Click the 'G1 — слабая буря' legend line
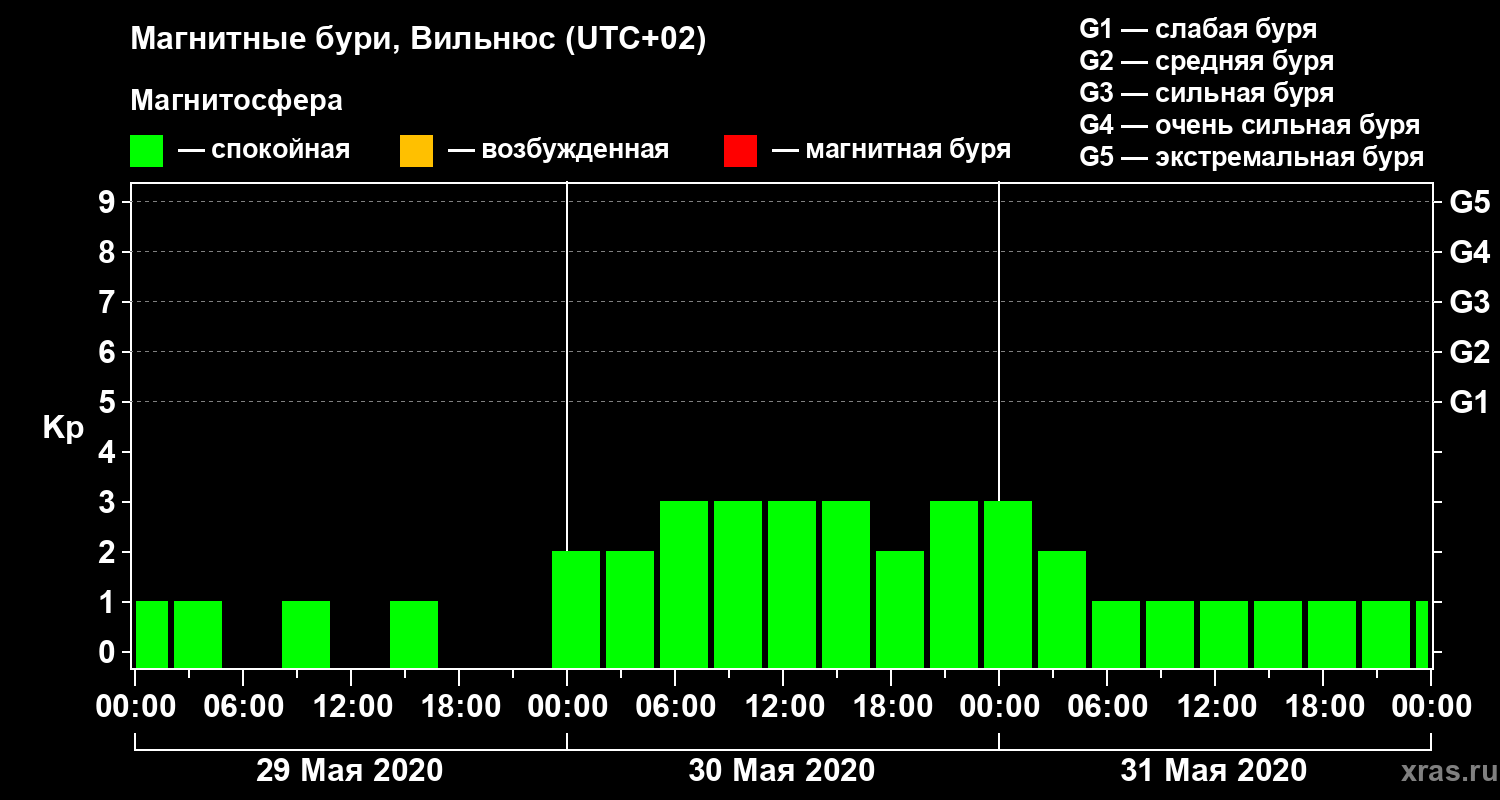Viewport: 1500px width, 800px height. (x=1198, y=29)
